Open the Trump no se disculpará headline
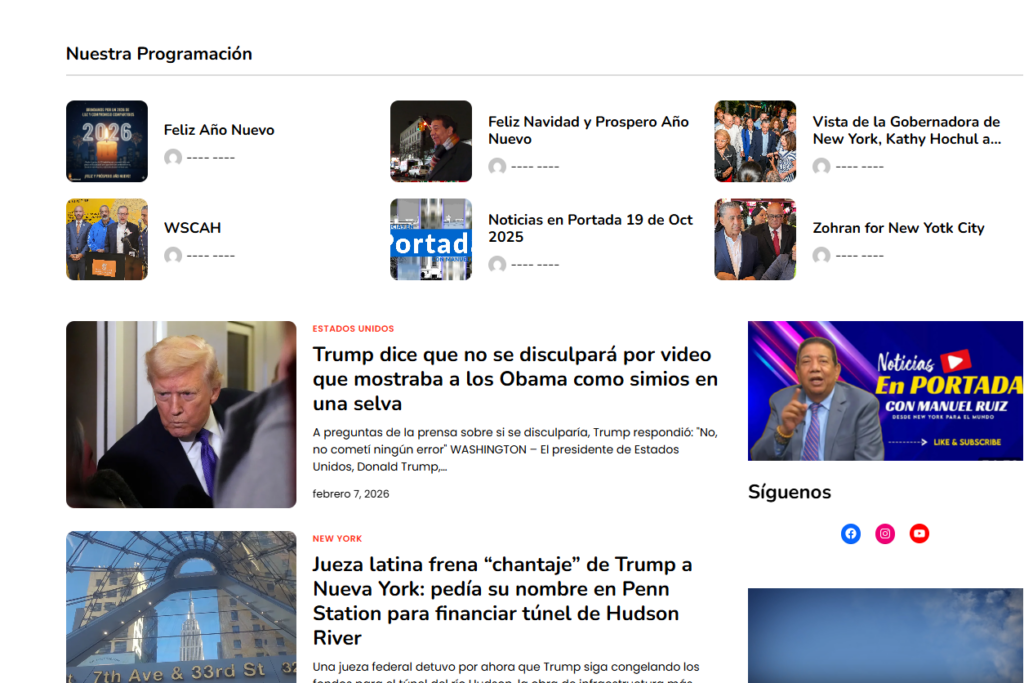 [515, 379]
